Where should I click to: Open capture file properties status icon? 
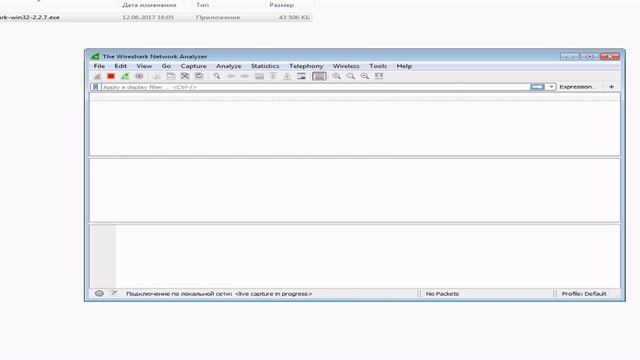(x=113, y=293)
